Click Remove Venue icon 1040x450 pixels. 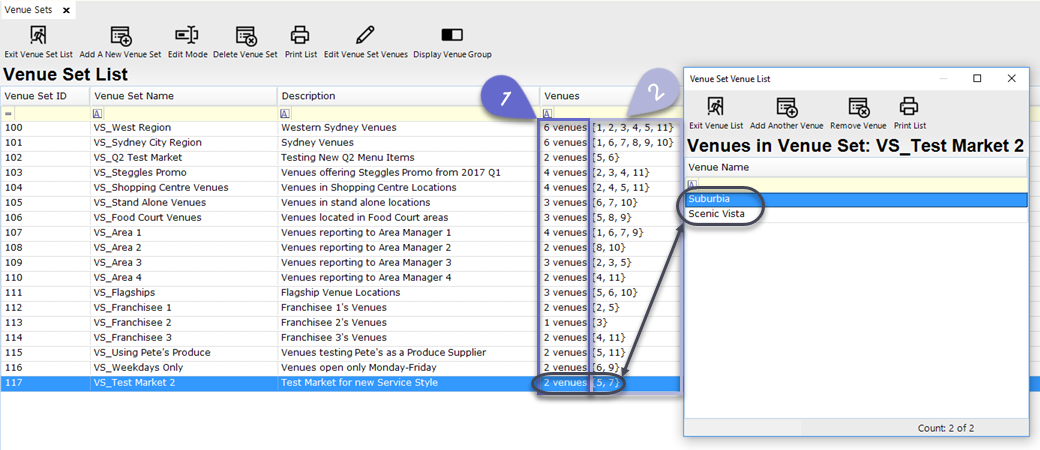[x=859, y=107]
